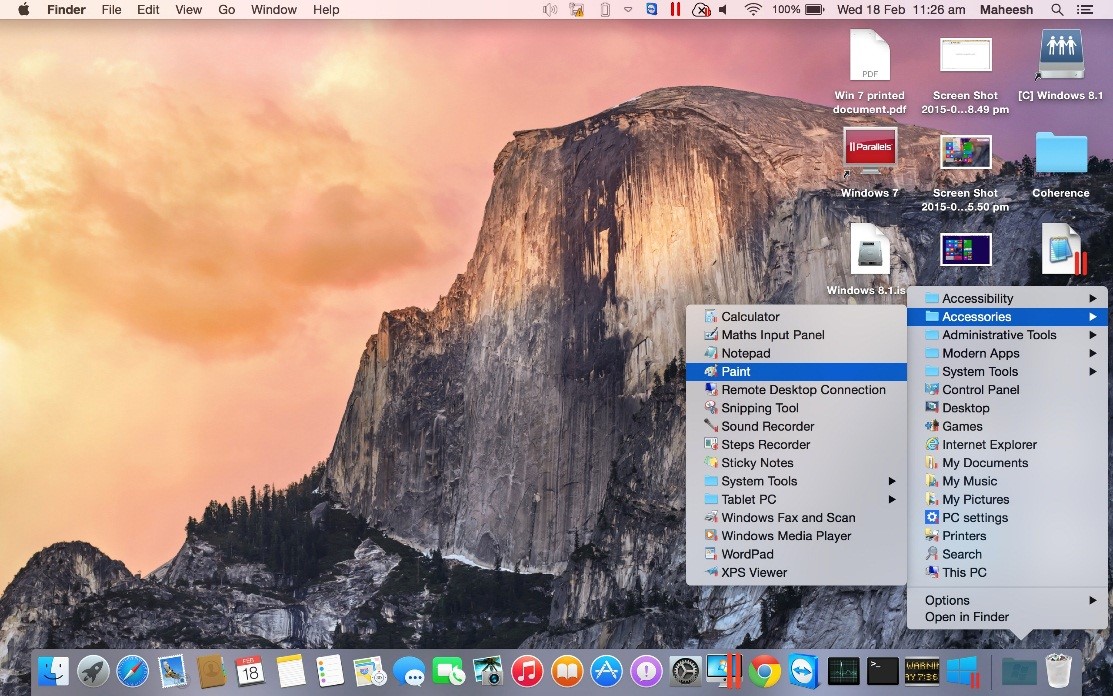The image size is (1113, 696).
Task: Click the Maheesh user name in menu bar
Action: pyautogui.click(x=1006, y=9)
